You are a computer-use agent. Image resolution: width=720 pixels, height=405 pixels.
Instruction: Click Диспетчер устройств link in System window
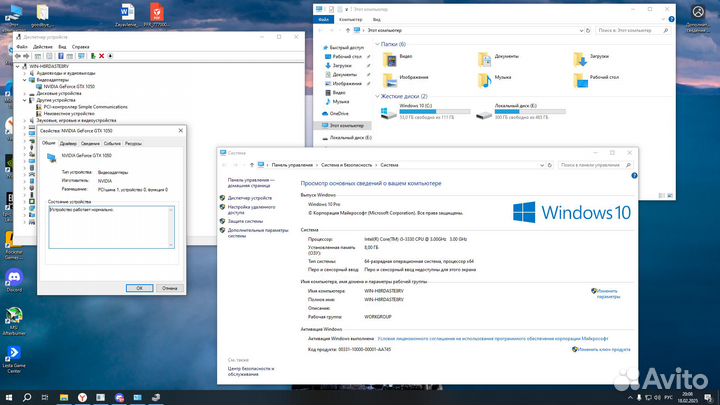point(250,198)
